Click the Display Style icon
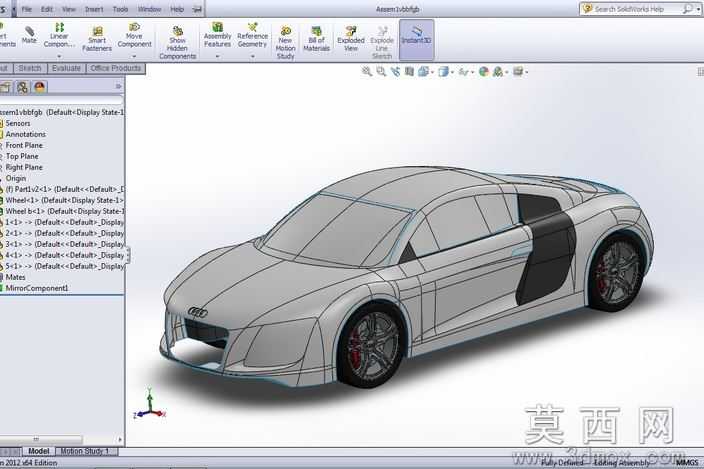This screenshot has width=704, height=469. [x=443, y=71]
